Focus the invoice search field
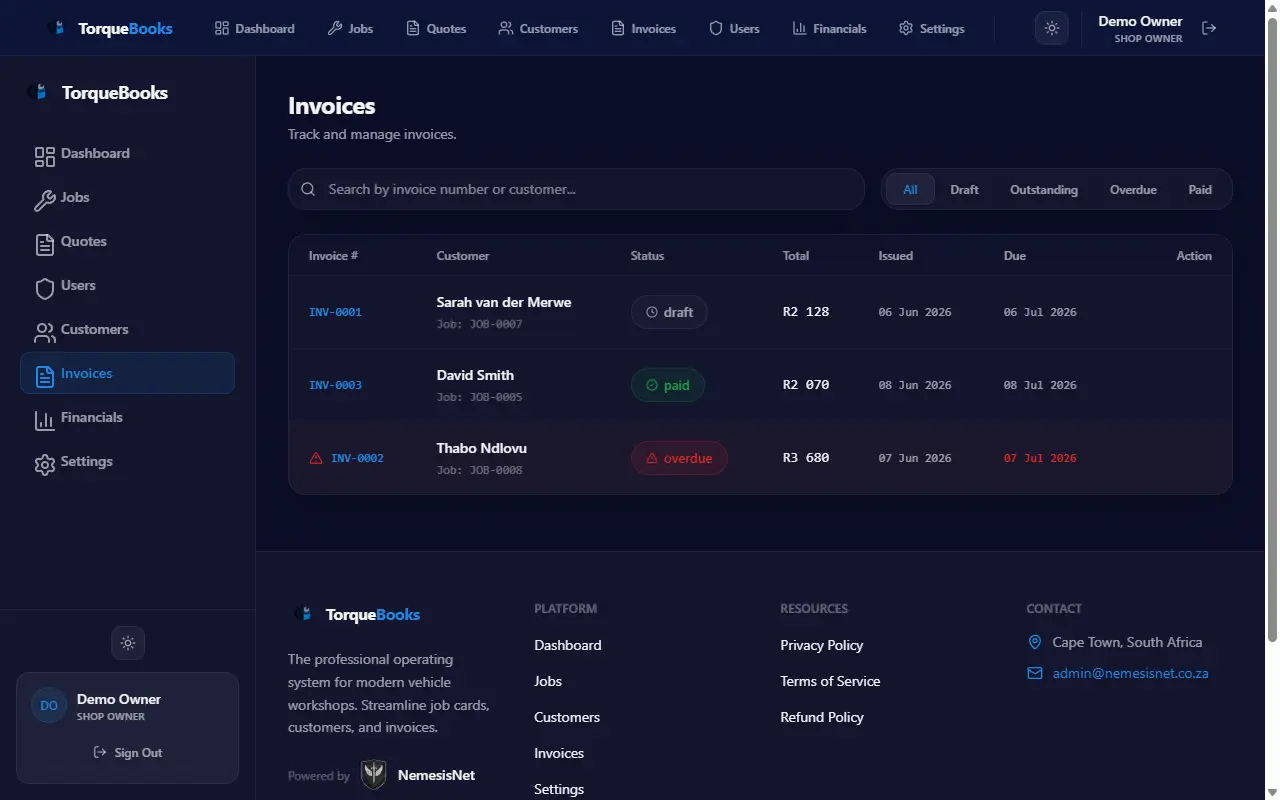 point(576,189)
